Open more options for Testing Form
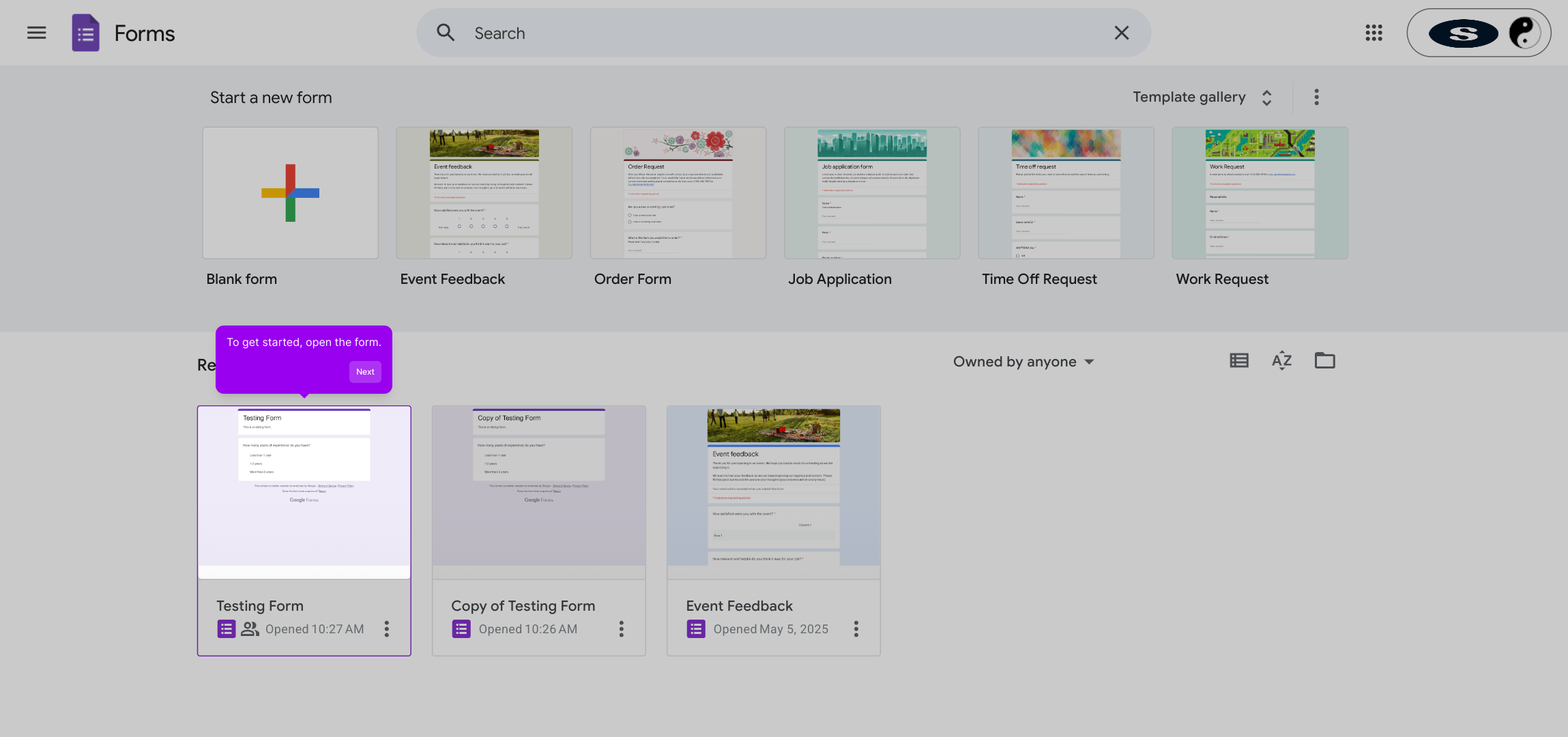The height and width of the screenshot is (737, 1568). point(387,629)
